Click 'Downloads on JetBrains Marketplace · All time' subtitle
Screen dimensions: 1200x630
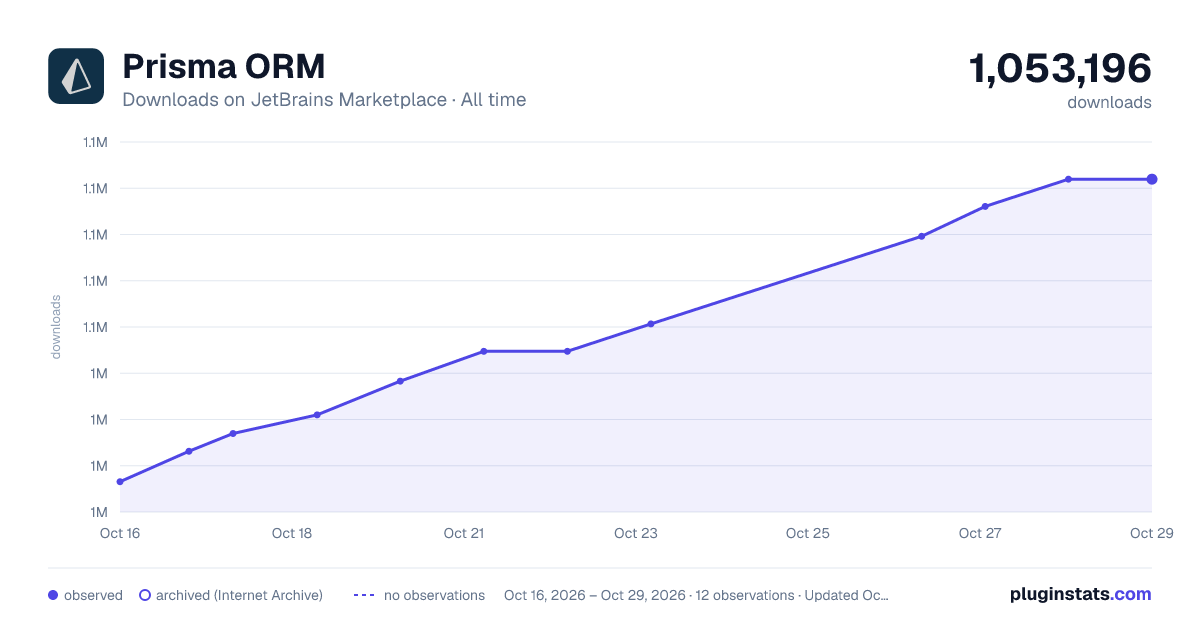[324, 99]
